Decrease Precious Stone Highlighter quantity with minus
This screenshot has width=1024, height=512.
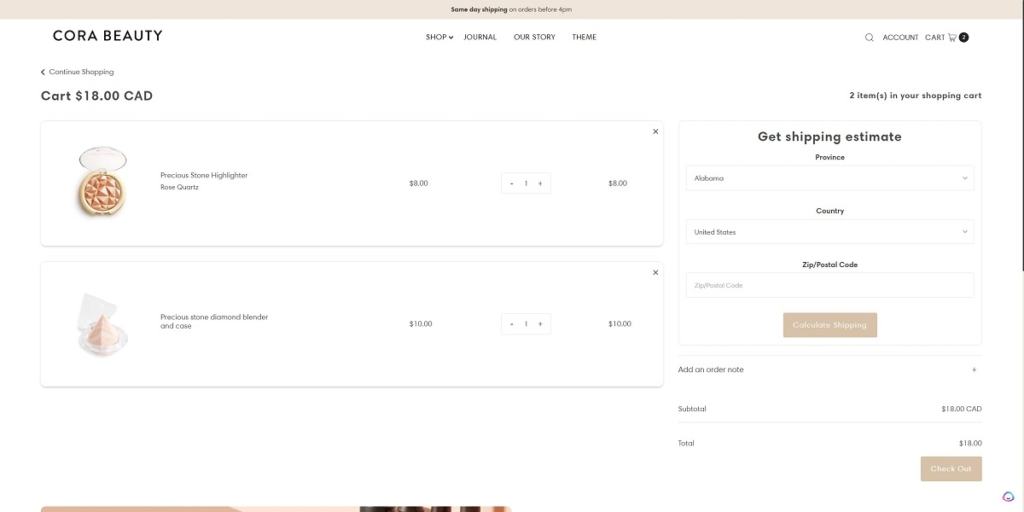click(512, 183)
